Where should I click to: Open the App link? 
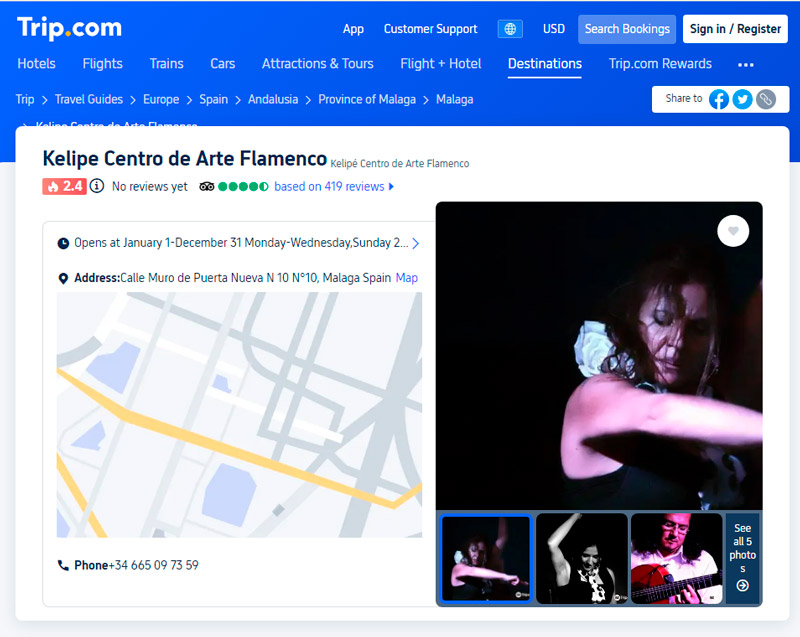coord(353,29)
